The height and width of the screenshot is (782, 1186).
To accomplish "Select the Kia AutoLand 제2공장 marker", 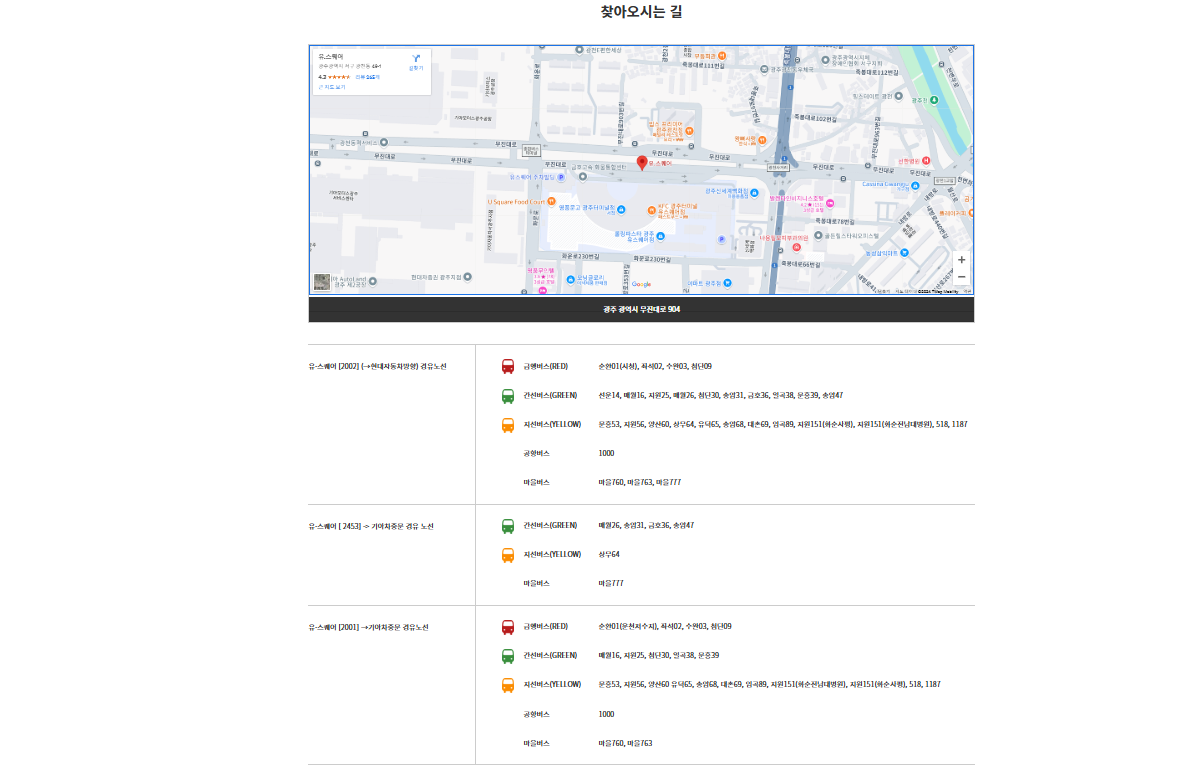I will pos(372,281).
